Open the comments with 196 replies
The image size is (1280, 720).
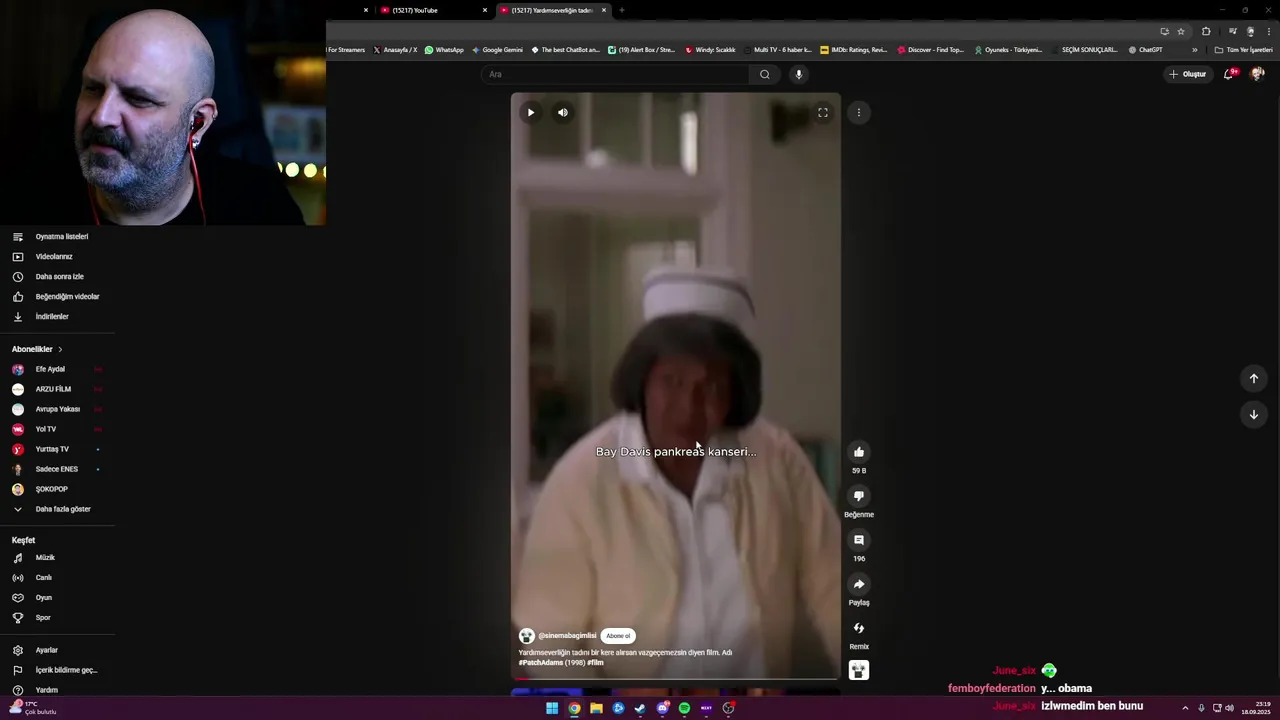click(859, 540)
